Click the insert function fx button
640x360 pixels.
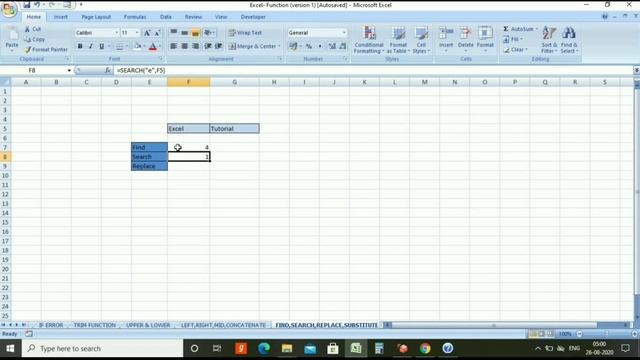(x=107, y=71)
